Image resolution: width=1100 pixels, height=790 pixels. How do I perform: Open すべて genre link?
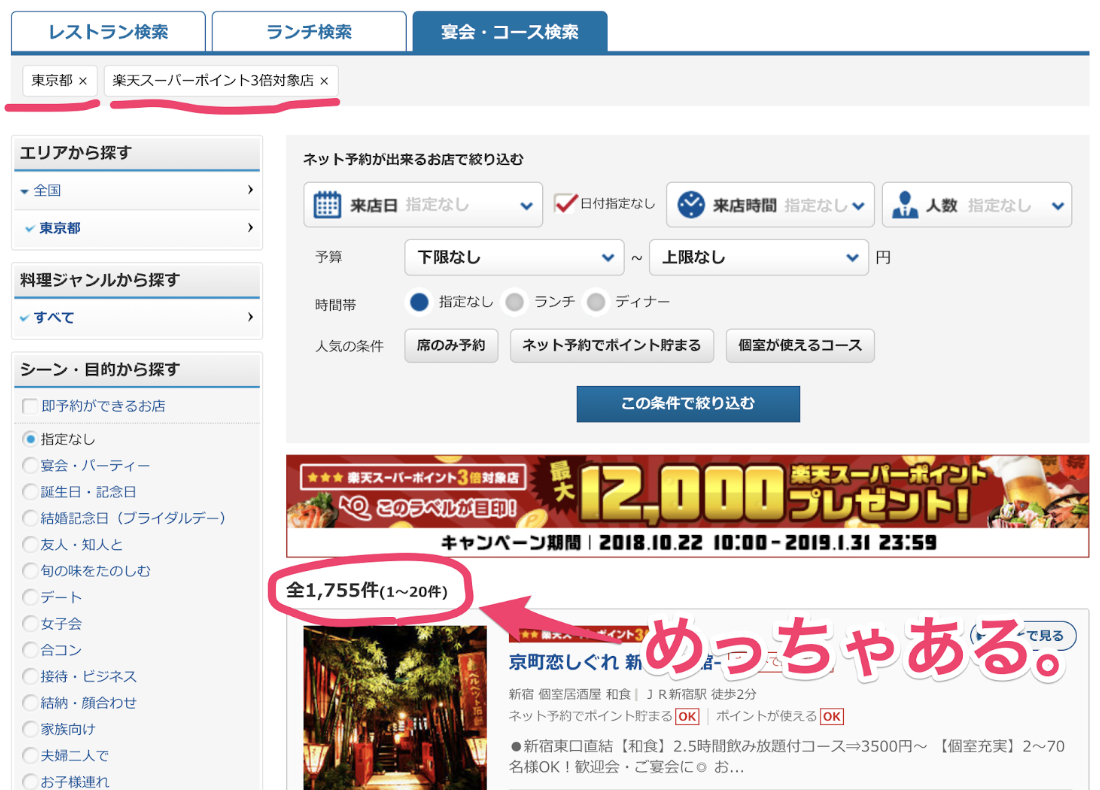click(54, 317)
